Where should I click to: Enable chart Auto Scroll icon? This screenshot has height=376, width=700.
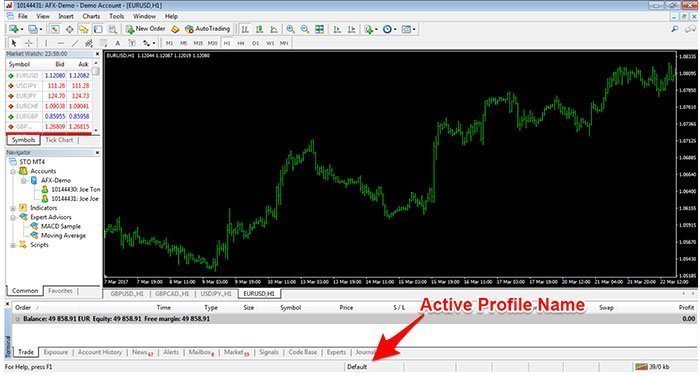click(x=337, y=29)
